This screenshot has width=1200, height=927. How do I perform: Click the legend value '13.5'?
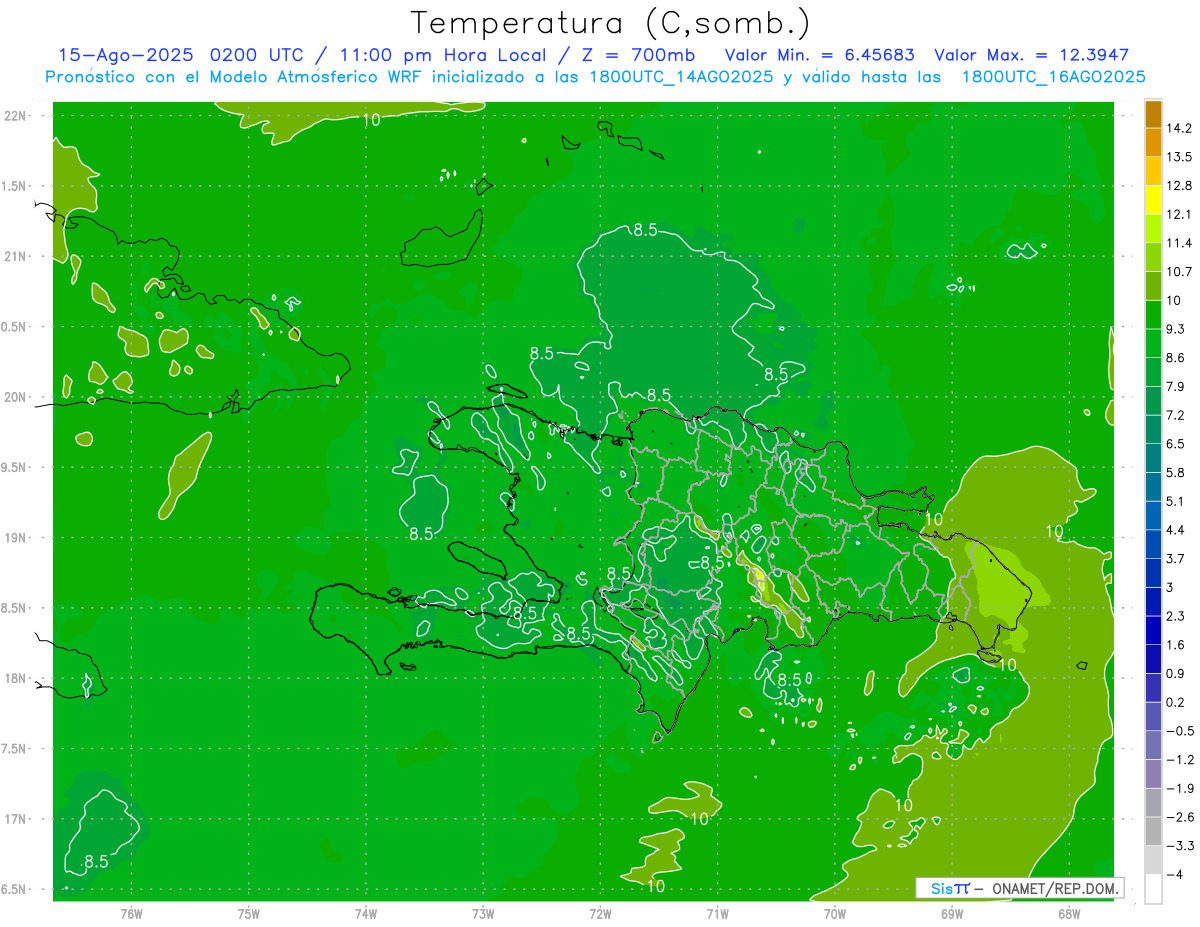click(x=1180, y=157)
